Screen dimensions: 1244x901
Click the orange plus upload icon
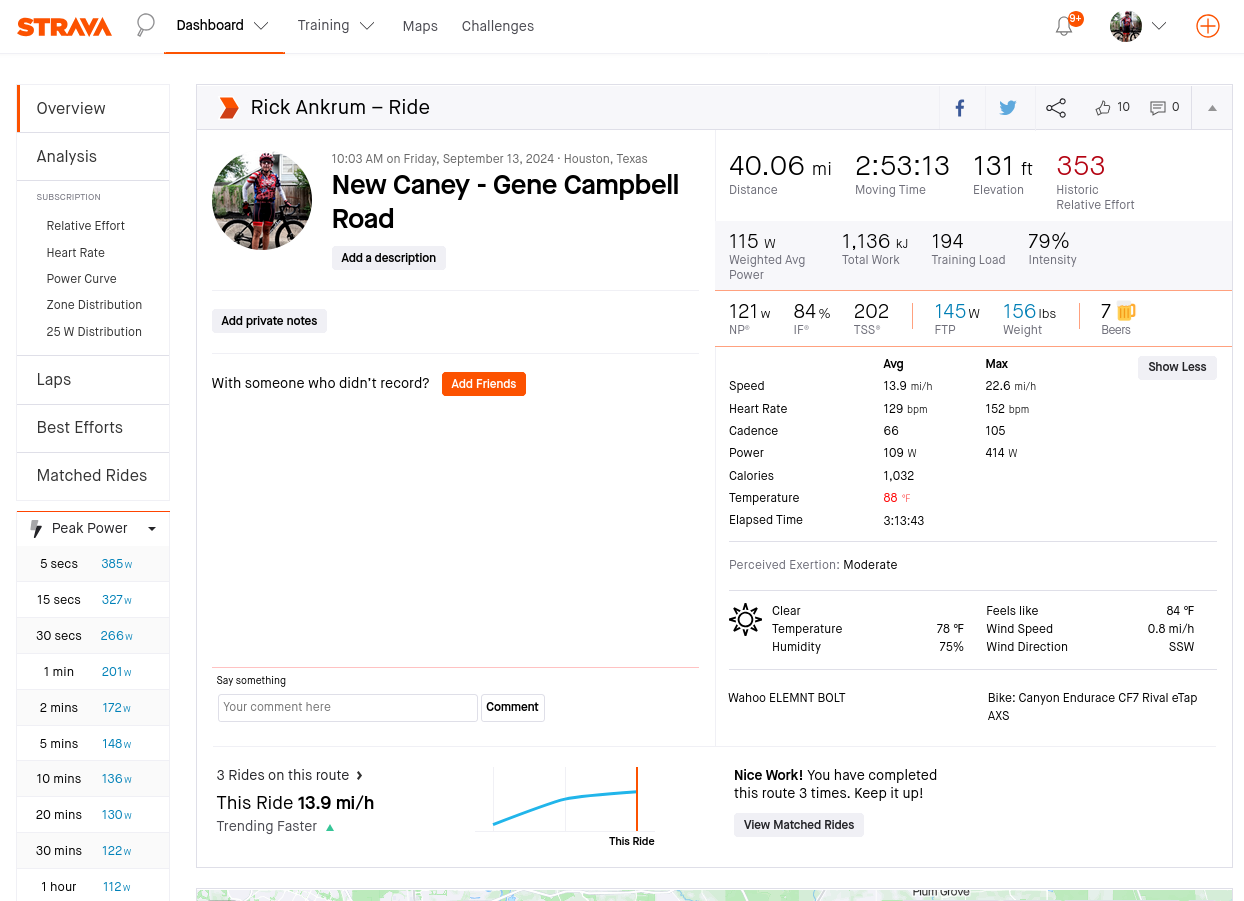1208,26
